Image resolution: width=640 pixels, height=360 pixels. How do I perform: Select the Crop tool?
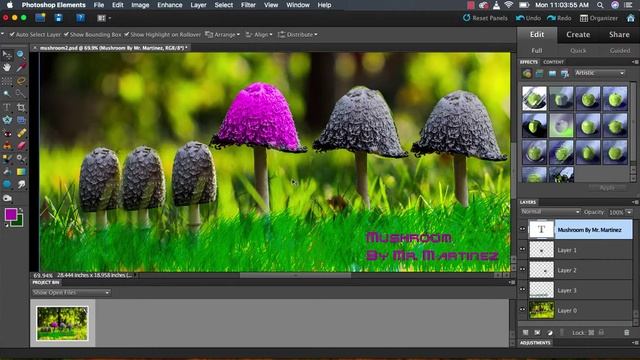pyautogui.click(x=21, y=107)
